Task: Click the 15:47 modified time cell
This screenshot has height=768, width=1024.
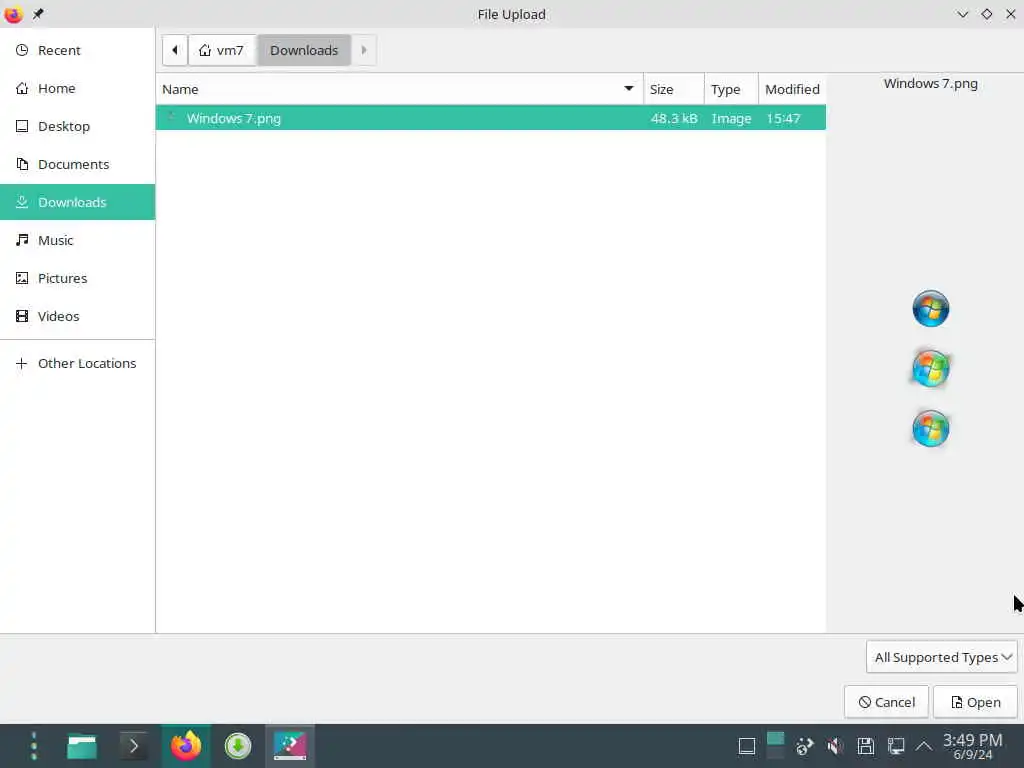Action: pyautogui.click(x=783, y=118)
